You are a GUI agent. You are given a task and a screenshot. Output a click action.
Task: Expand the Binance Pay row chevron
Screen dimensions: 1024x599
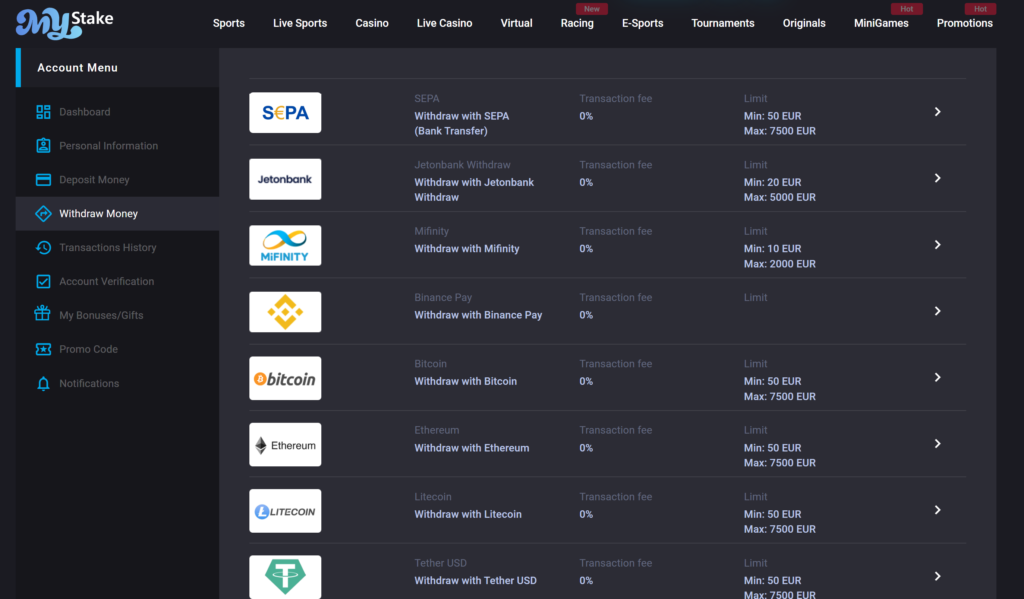coord(937,311)
